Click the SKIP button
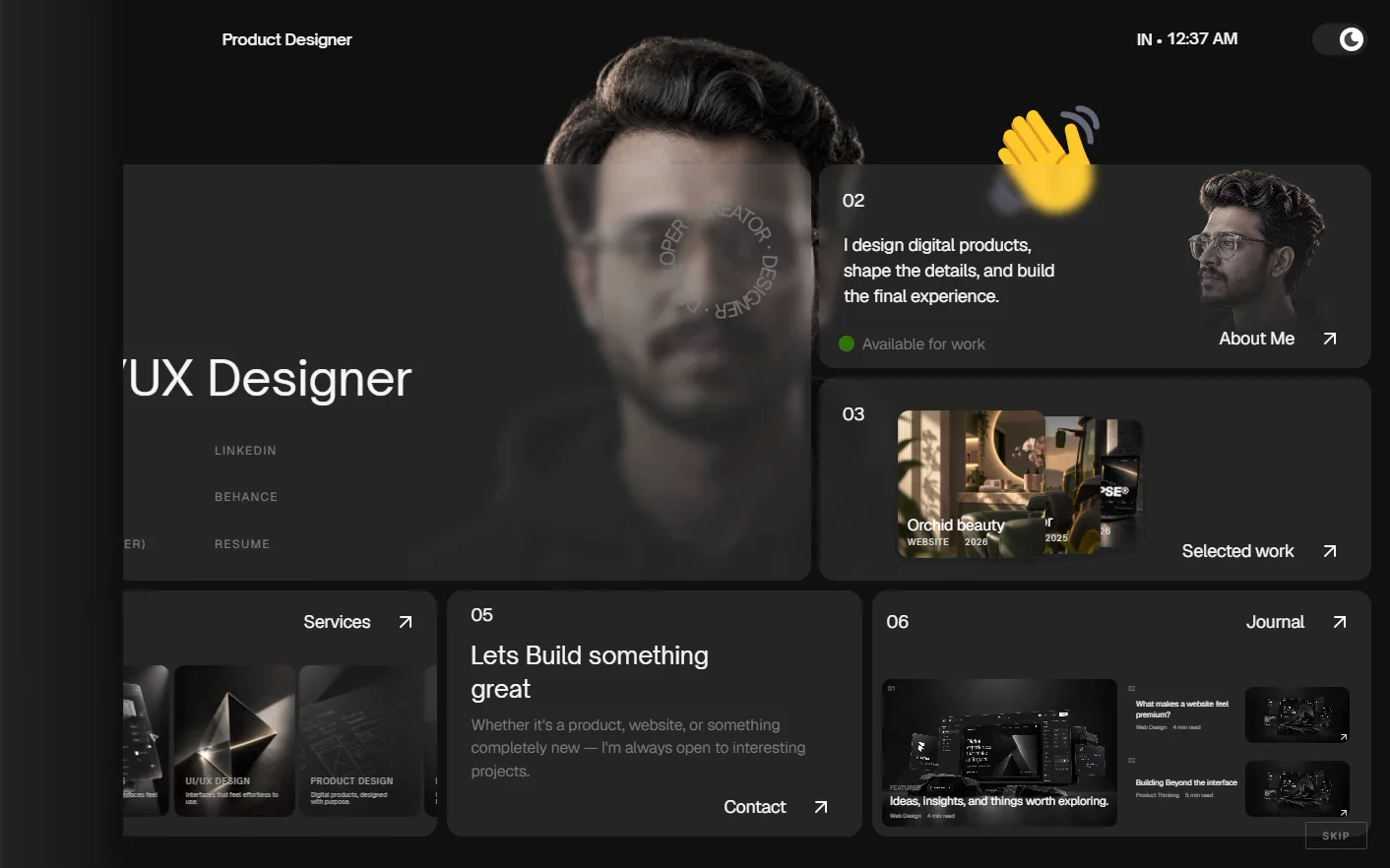1390x868 pixels. (x=1336, y=836)
